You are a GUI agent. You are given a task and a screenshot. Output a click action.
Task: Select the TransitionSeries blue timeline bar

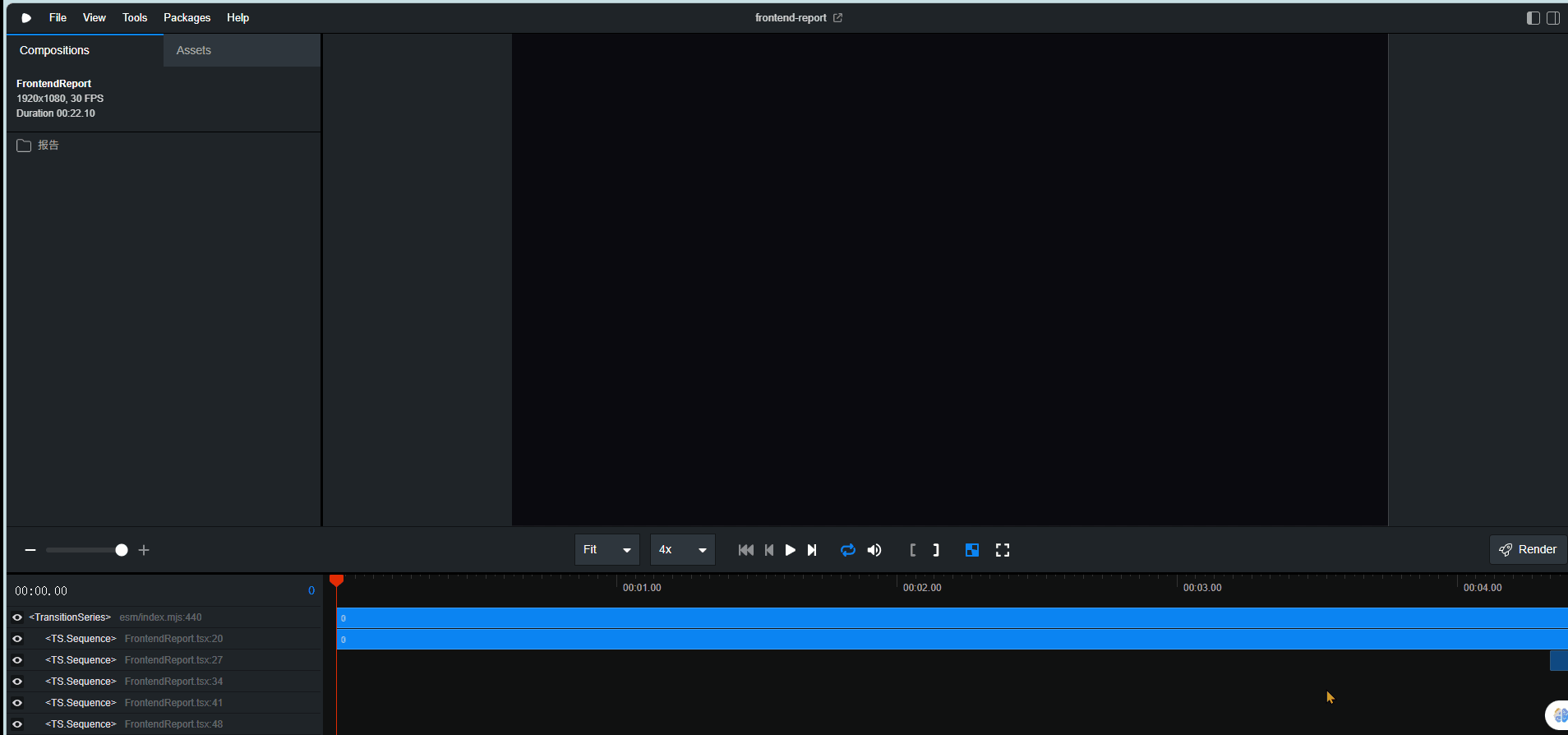952,617
